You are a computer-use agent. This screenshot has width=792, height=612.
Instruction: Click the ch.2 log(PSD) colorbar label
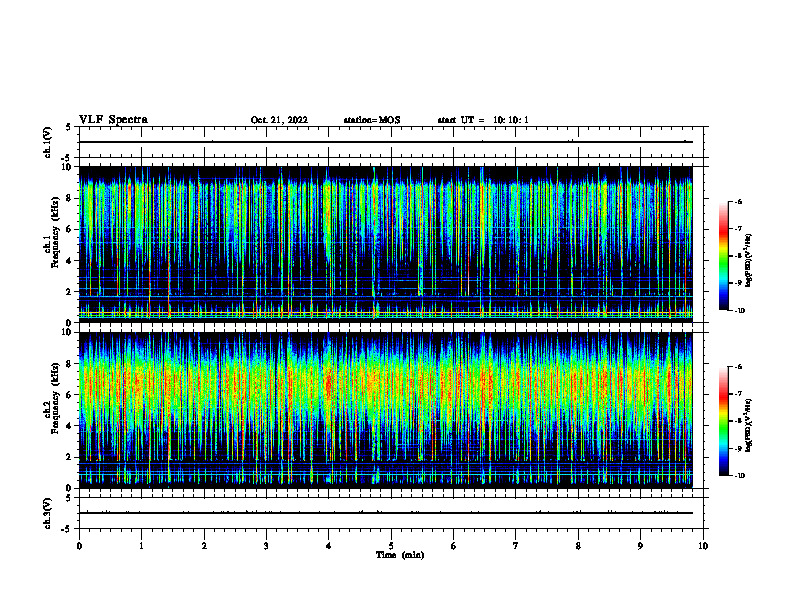pyautogui.click(x=750, y=425)
